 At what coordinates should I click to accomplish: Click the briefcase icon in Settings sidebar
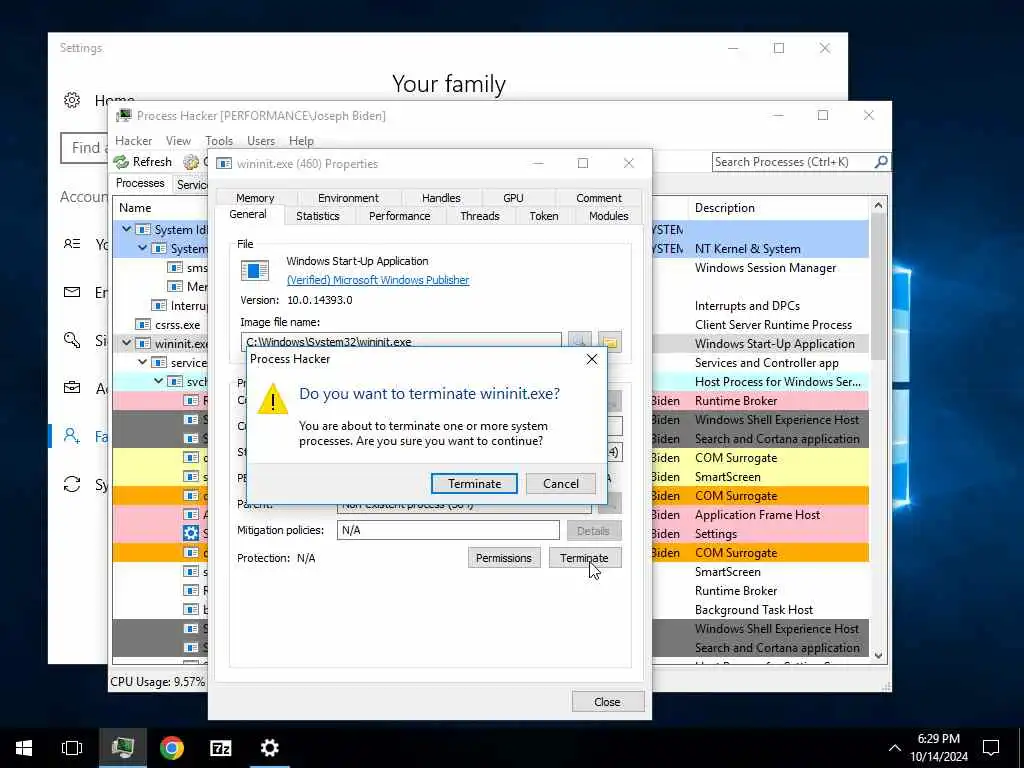coord(72,388)
